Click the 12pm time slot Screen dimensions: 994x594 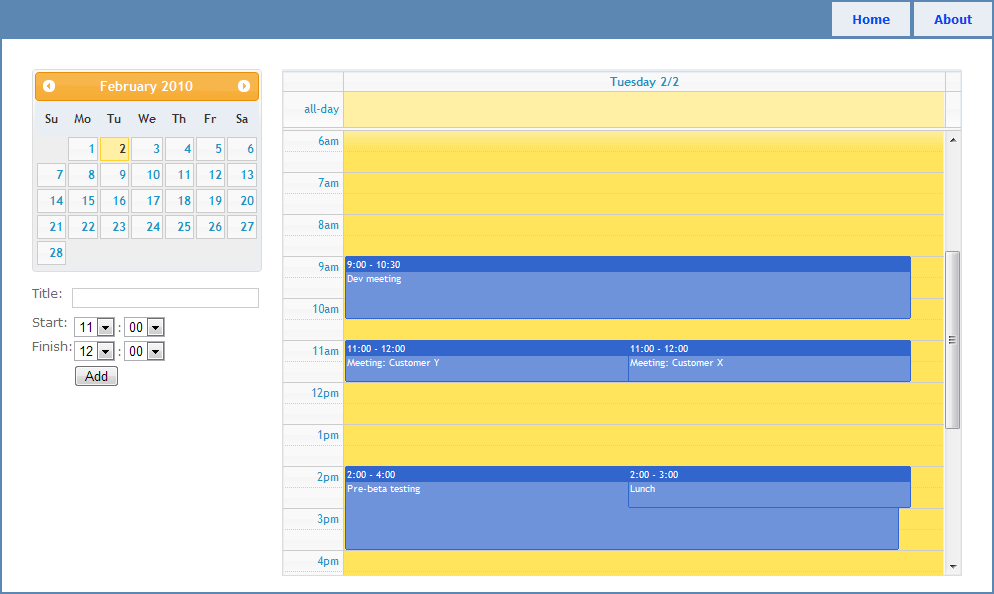click(643, 393)
